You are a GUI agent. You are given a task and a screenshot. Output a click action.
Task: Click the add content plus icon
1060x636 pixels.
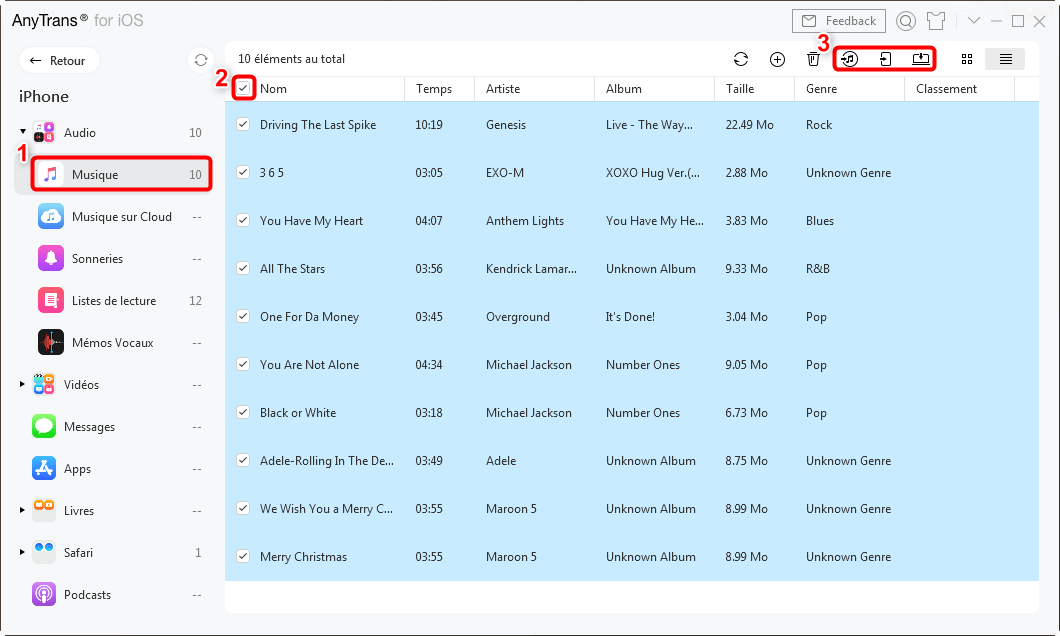[x=777, y=59]
